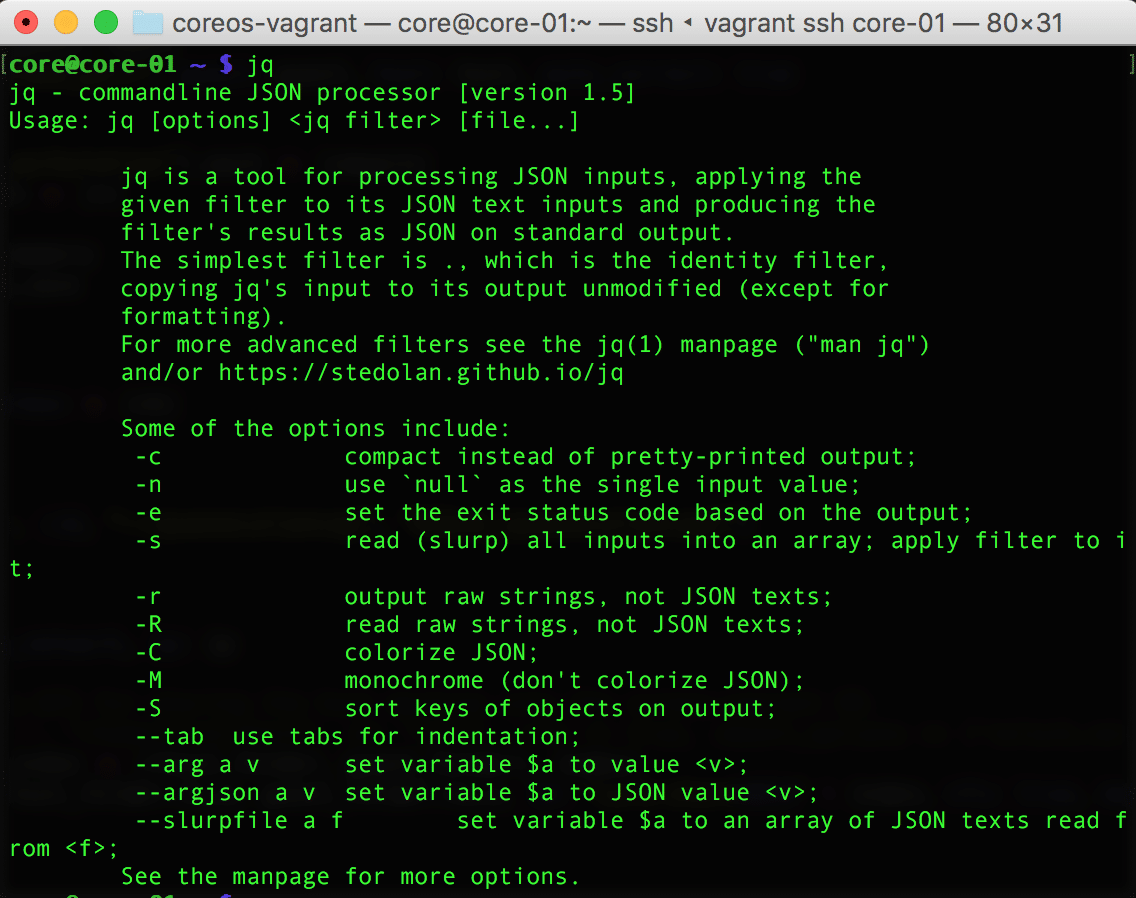Image resolution: width=1136 pixels, height=898 pixels.
Task: Click the core@core-01 prompt on first line
Action: (93, 65)
